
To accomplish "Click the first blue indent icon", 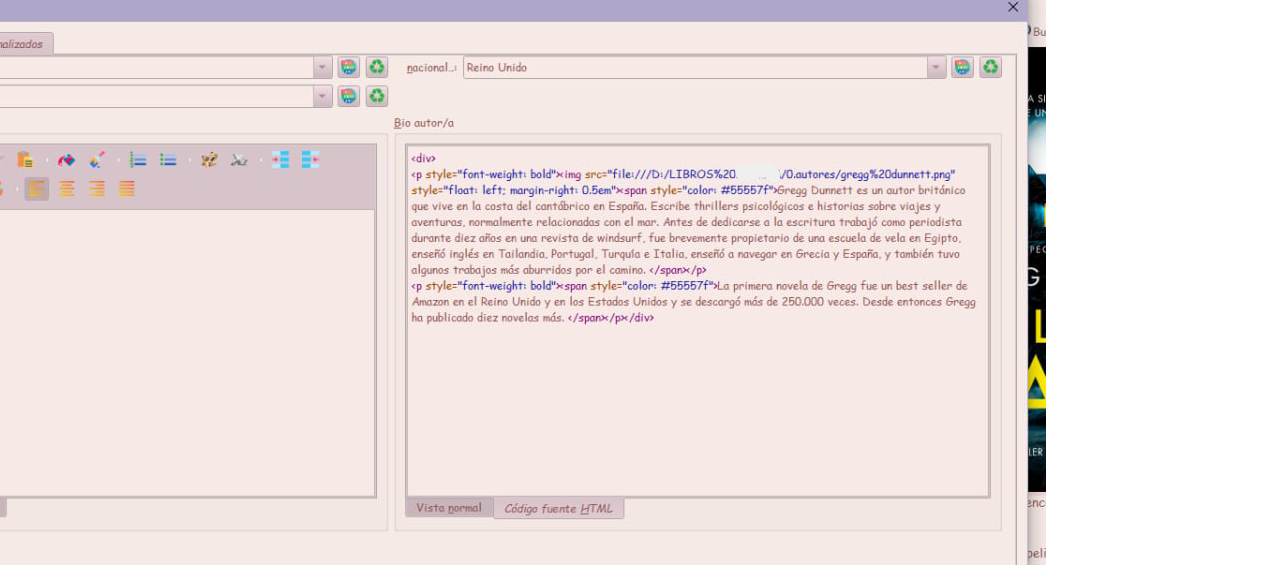I will [x=280, y=160].
